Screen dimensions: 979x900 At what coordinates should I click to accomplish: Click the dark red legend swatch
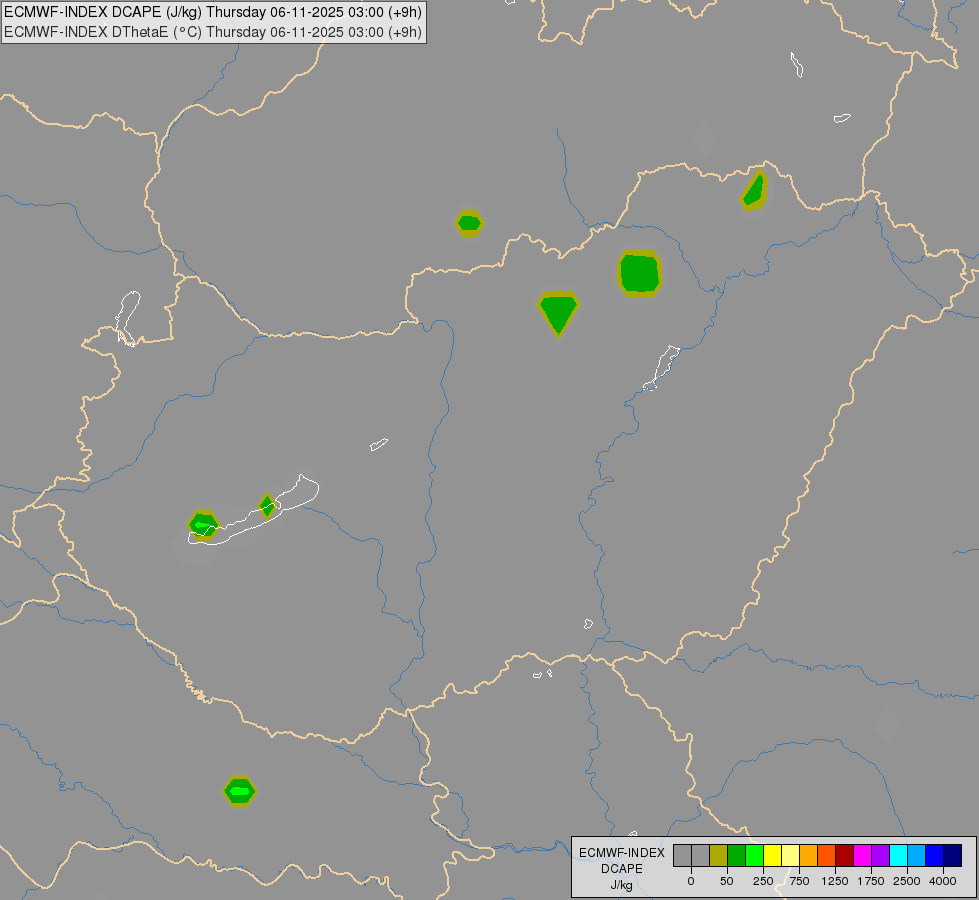click(845, 855)
